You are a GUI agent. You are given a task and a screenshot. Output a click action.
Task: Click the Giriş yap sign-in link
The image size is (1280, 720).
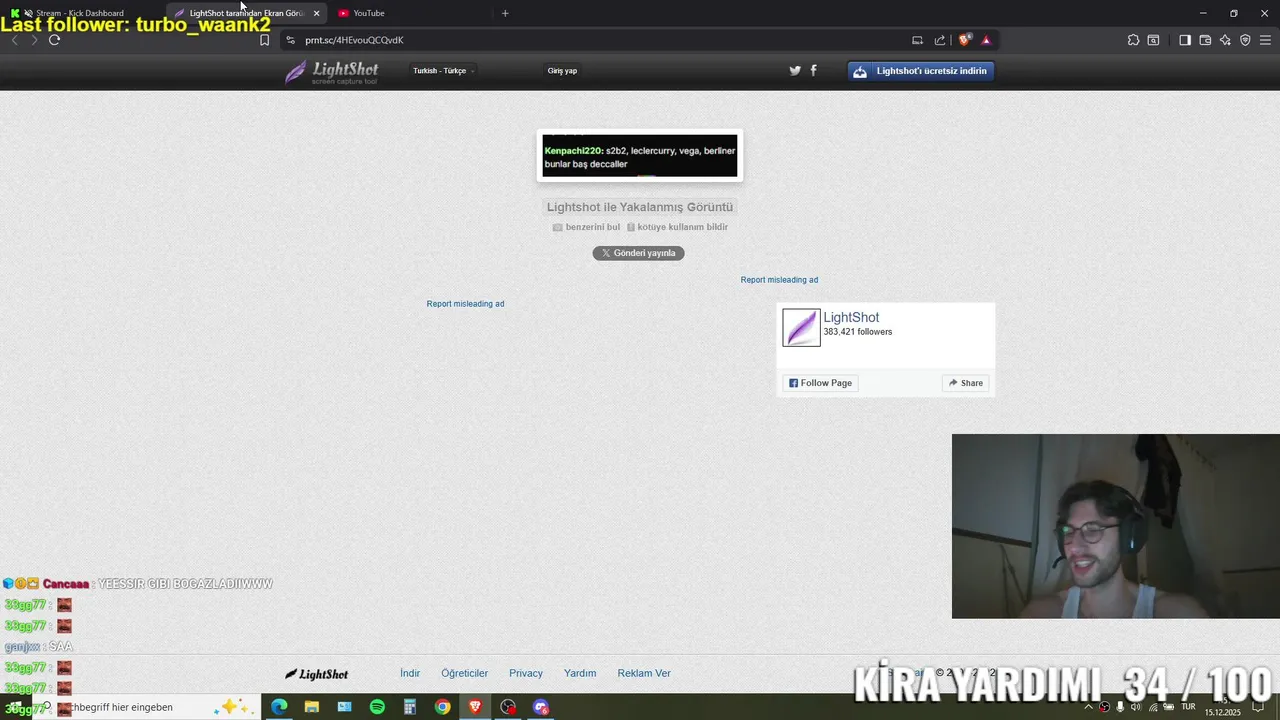(562, 71)
